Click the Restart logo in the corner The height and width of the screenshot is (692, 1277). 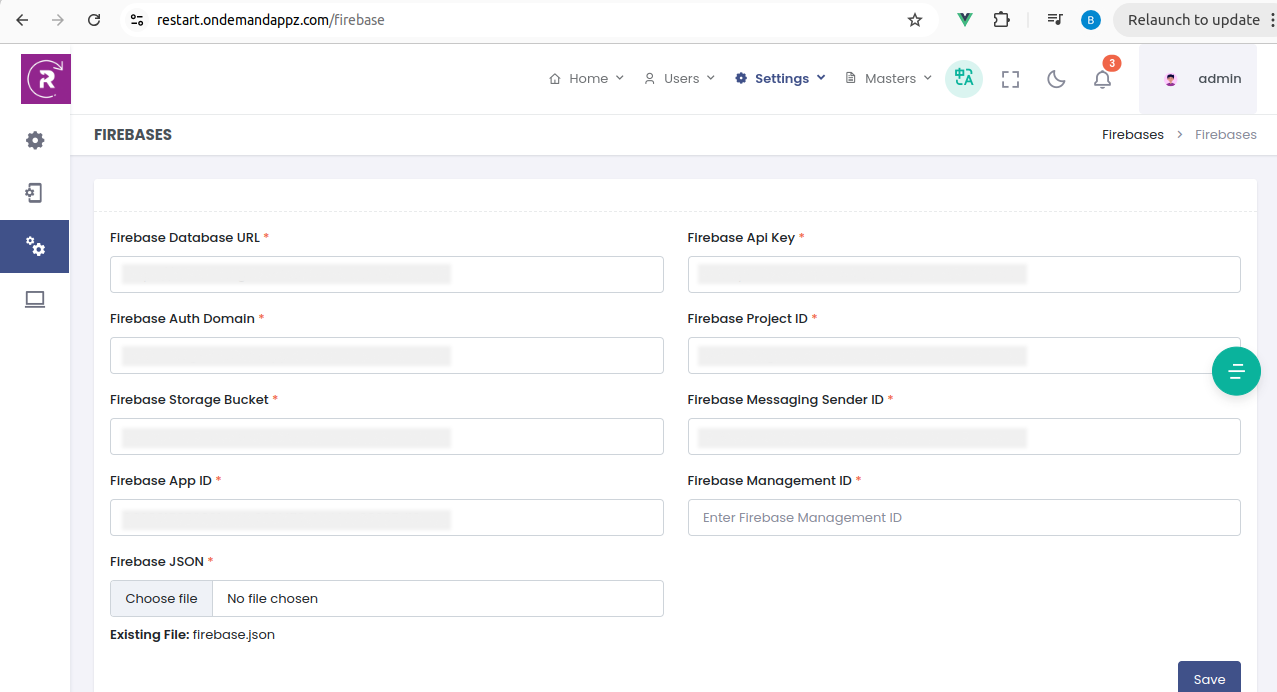click(x=45, y=78)
